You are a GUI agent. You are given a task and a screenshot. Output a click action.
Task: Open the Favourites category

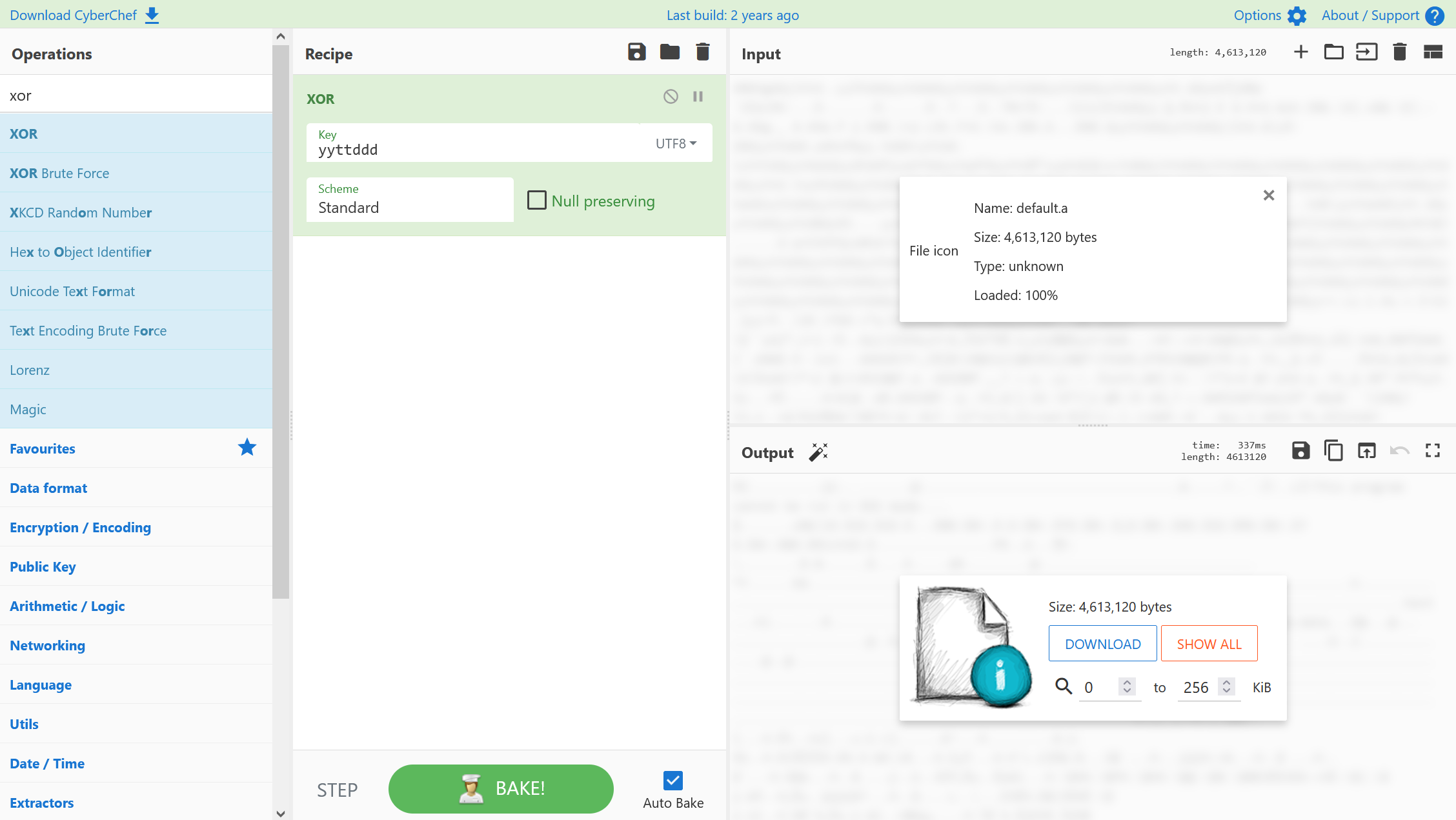click(43, 448)
